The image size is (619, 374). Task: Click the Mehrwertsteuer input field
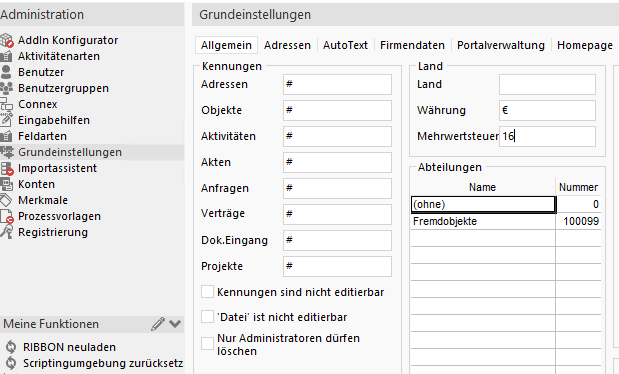[547, 136]
